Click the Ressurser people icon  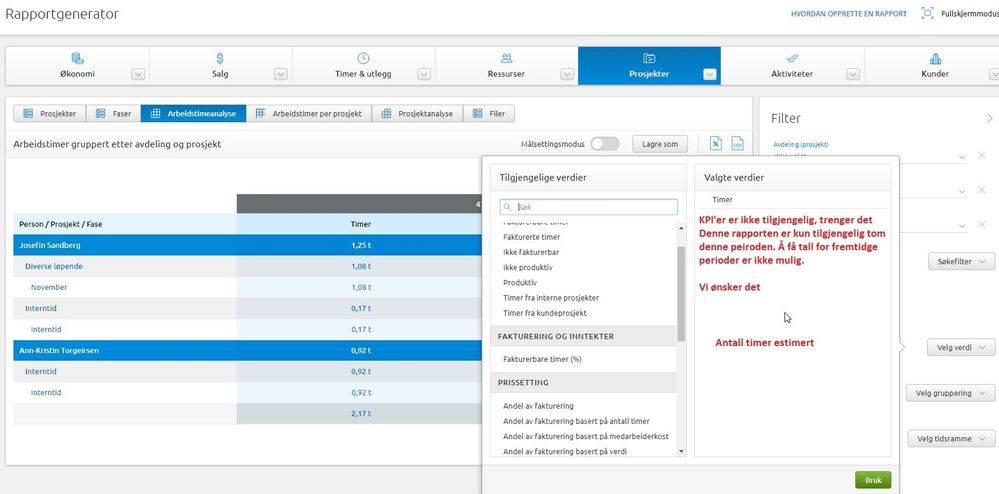(507, 59)
